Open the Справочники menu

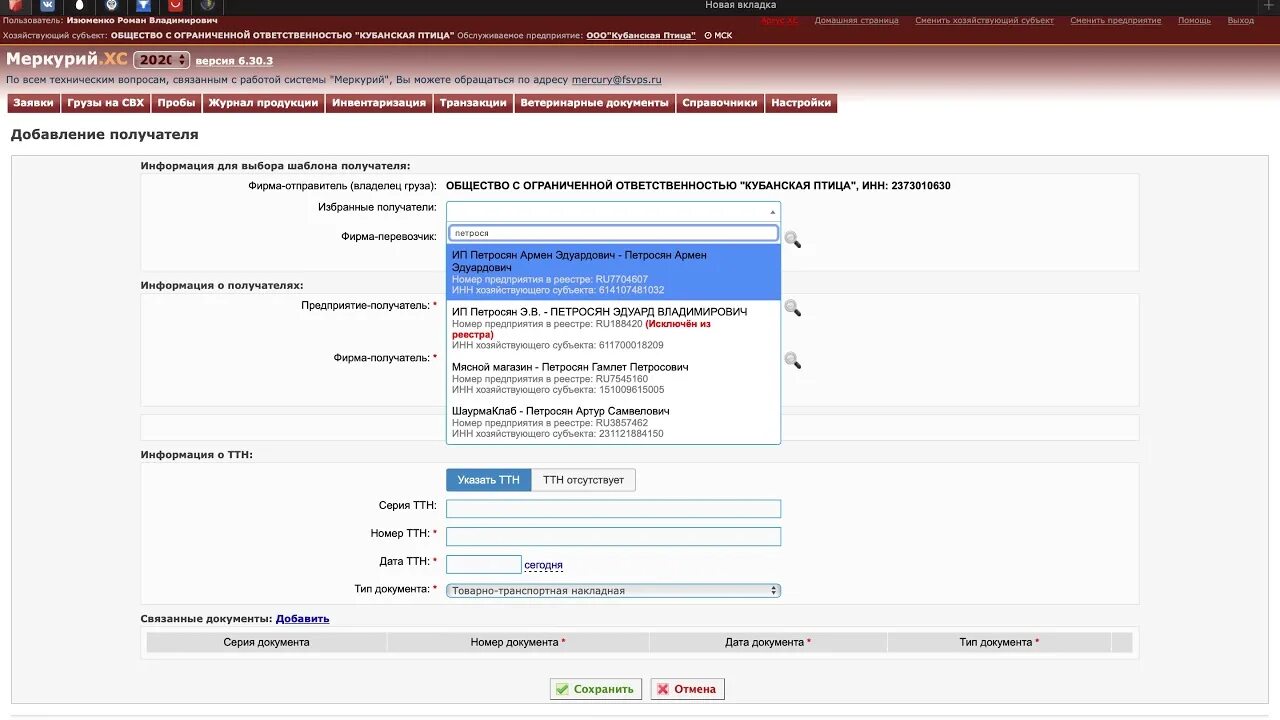coord(720,103)
